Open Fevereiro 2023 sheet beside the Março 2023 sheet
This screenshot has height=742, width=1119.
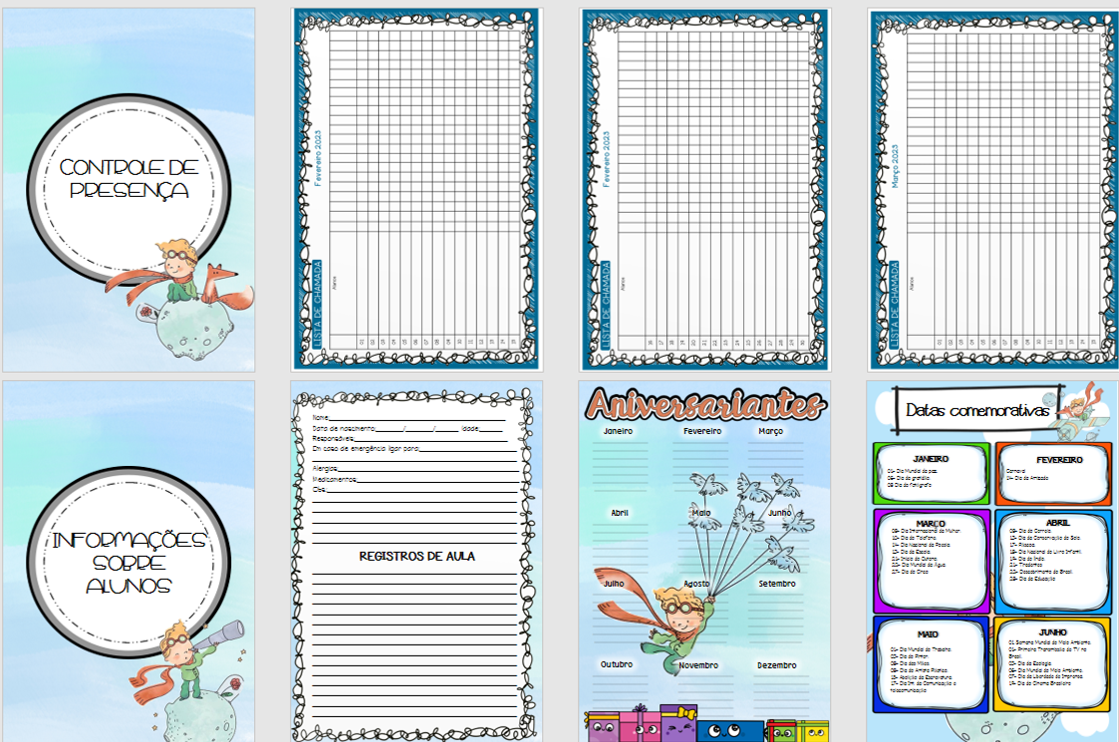coord(705,190)
